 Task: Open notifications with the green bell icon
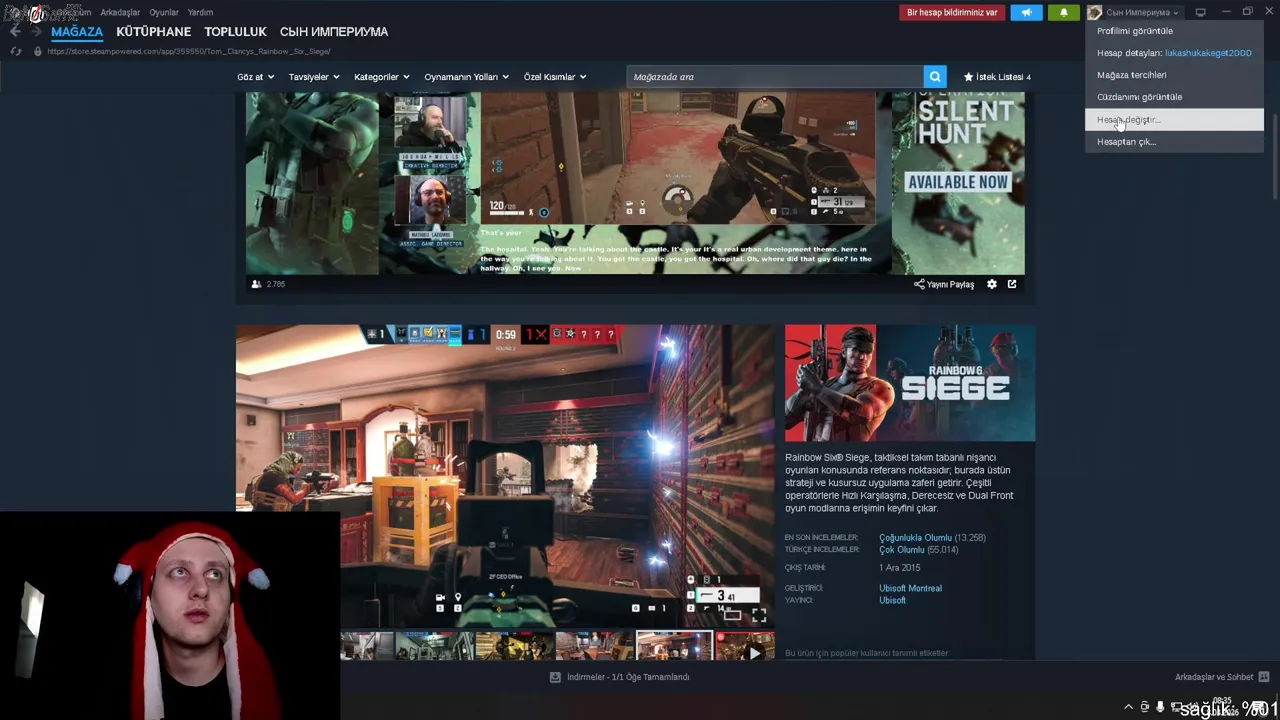(1063, 12)
